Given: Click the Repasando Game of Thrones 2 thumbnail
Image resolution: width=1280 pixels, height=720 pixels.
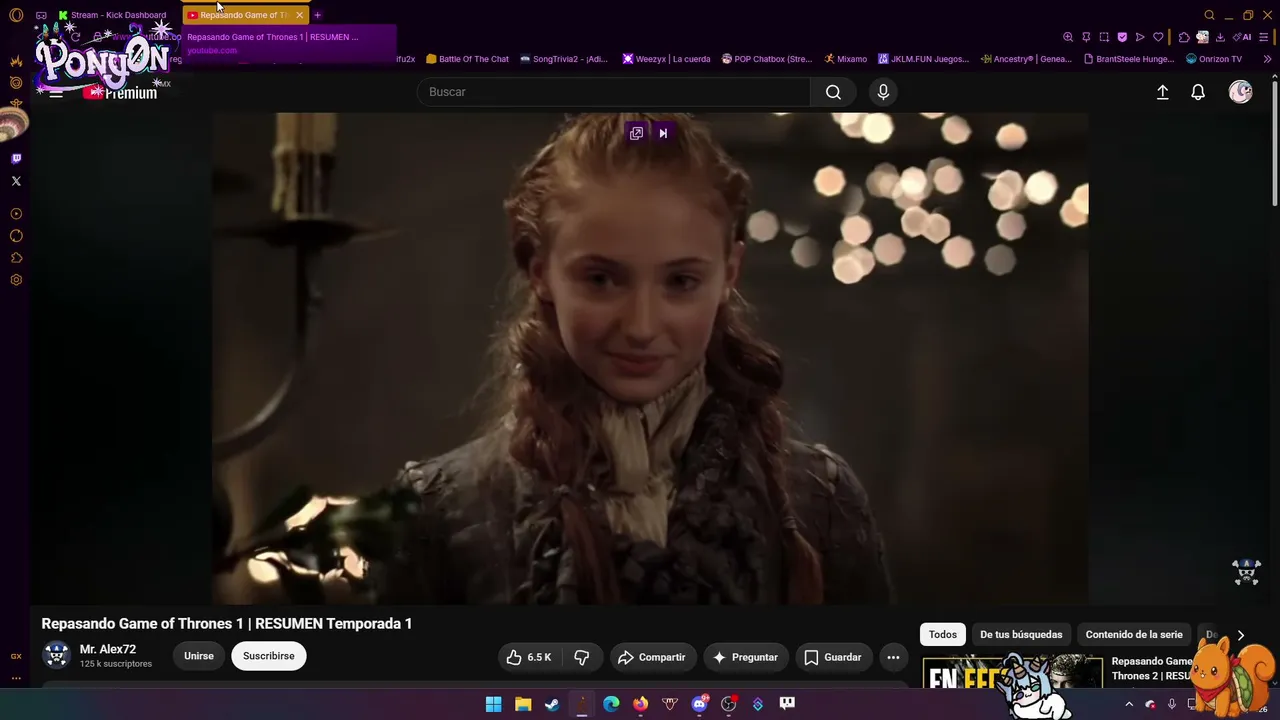Looking at the screenshot, I should point(1012,671).
